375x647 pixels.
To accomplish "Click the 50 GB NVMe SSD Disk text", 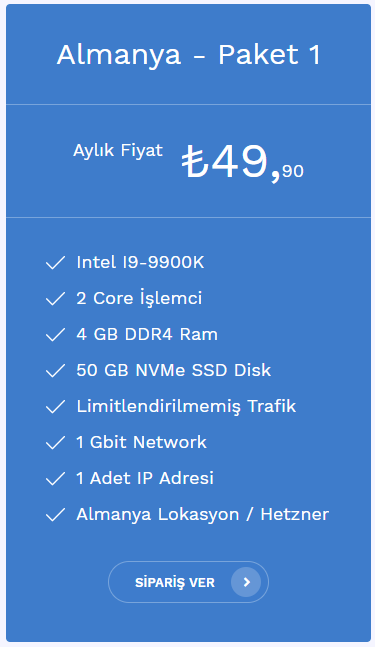I will [x=174, y=370].
